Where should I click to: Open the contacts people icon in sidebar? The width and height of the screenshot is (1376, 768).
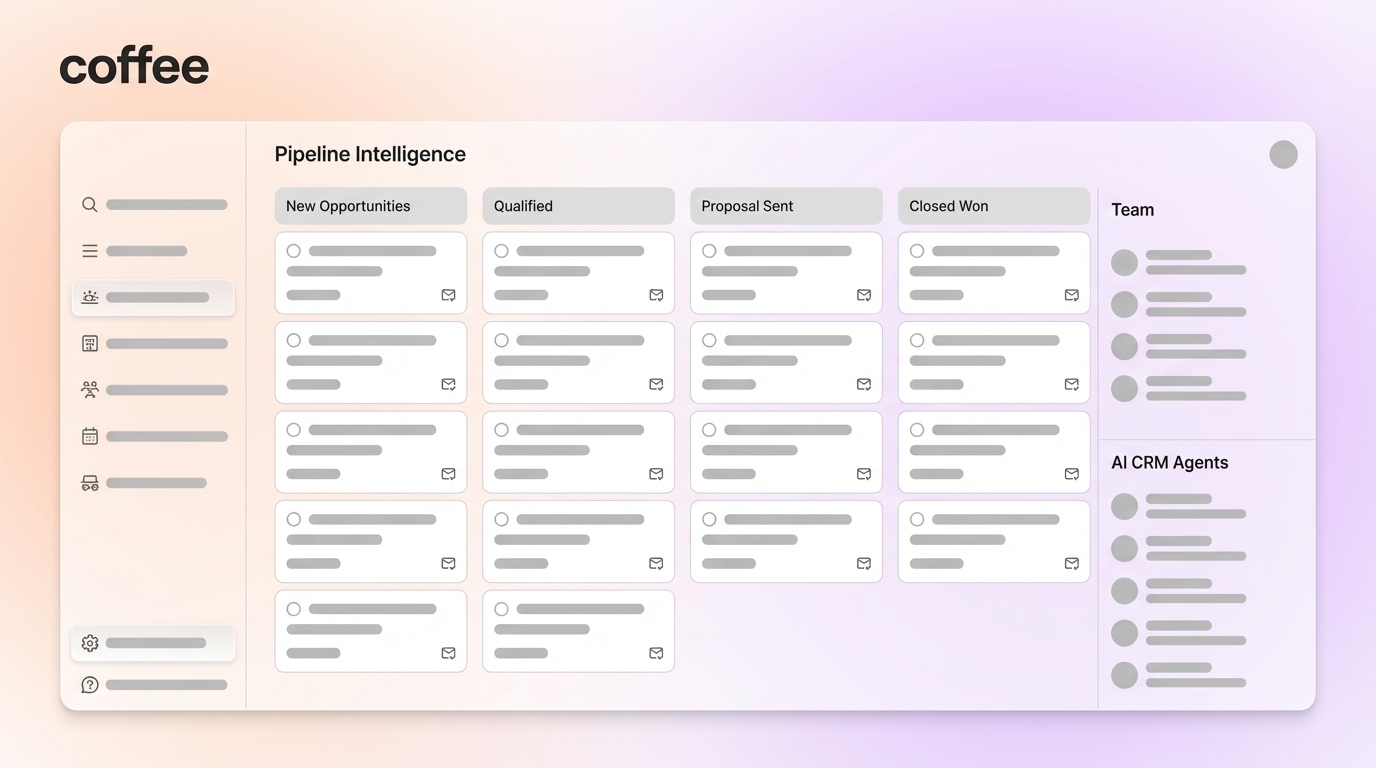pos(89,389)
